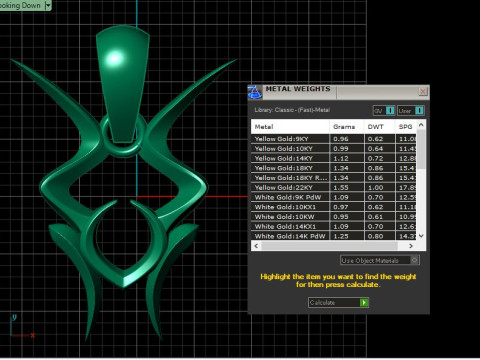Click the vertical scrollbar thumb

click(x=421, y=149)
